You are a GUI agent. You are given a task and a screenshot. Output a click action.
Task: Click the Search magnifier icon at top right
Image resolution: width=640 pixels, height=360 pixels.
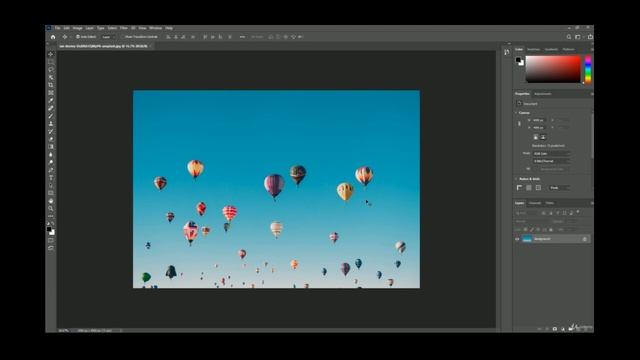(569, 37)
